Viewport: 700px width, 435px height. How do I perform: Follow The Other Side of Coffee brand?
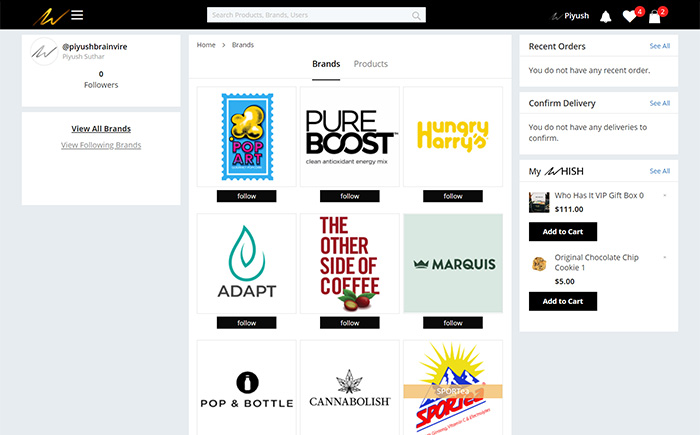(x=350, y=323)
